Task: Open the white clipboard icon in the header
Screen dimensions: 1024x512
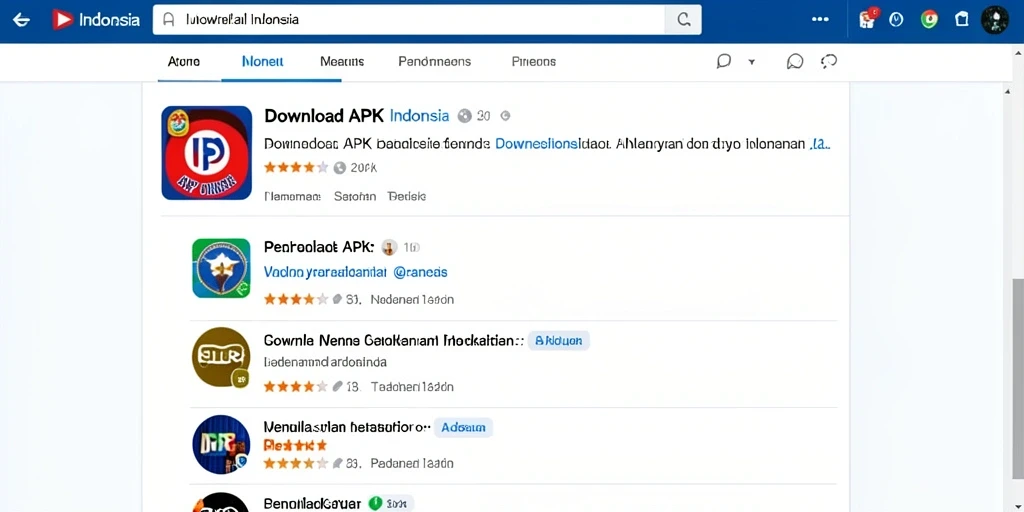Action: (961, 20)
